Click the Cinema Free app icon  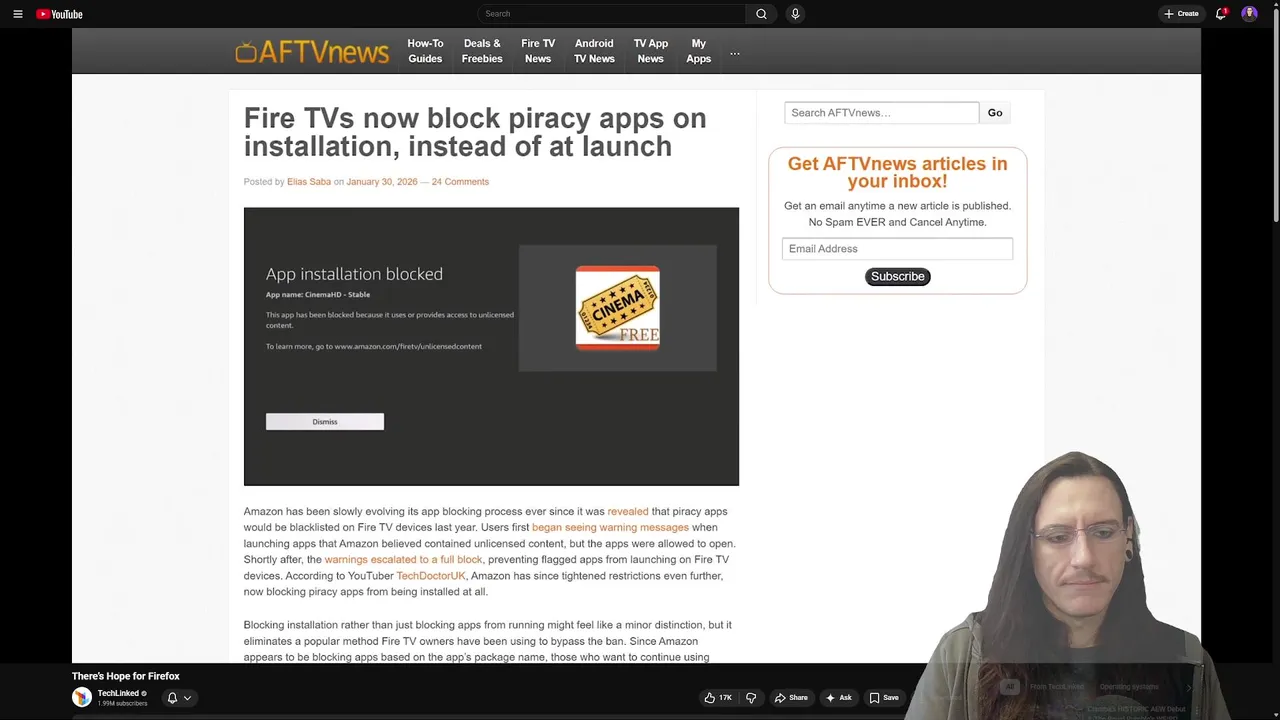[x=617, y=308]
